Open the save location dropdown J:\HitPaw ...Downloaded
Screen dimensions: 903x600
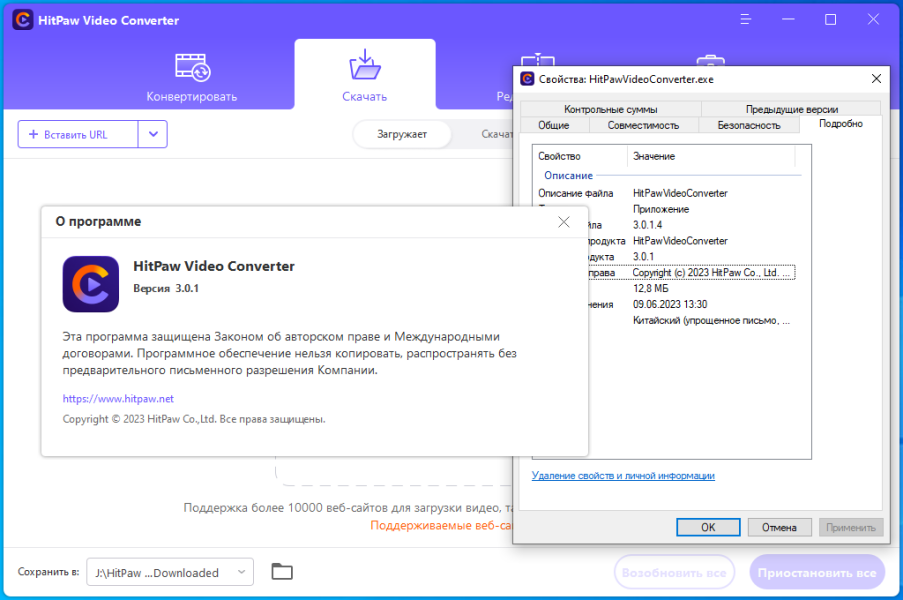pos(170,572)
